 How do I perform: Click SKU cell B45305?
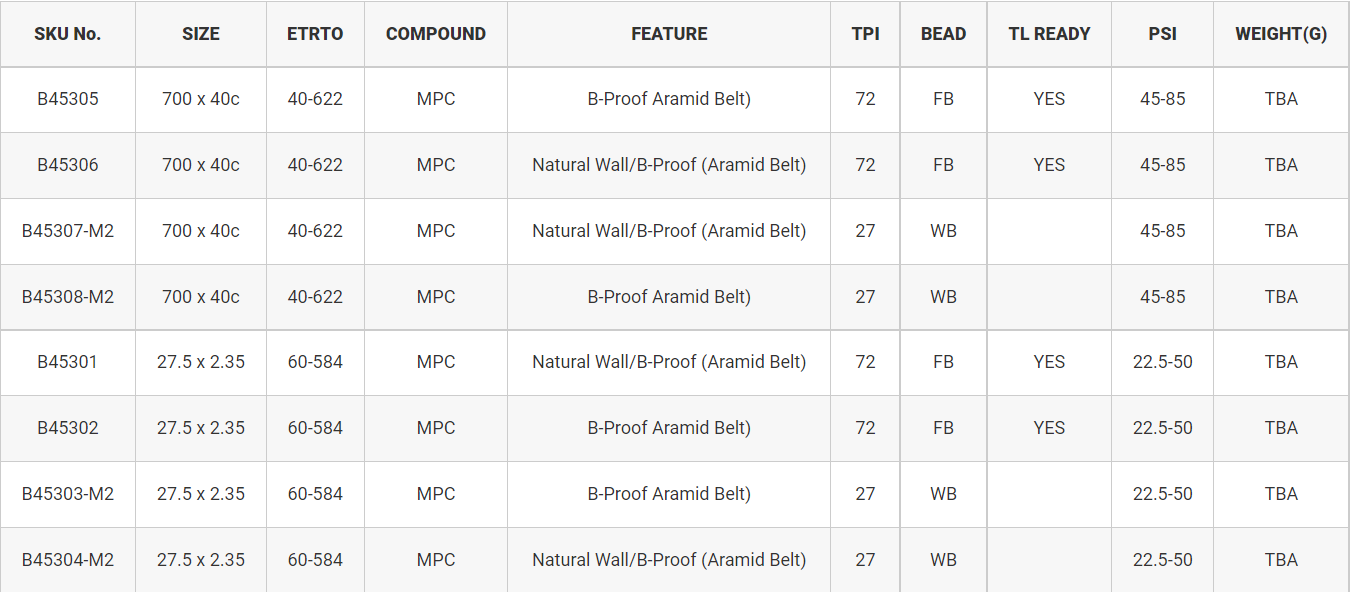(68, 99)
